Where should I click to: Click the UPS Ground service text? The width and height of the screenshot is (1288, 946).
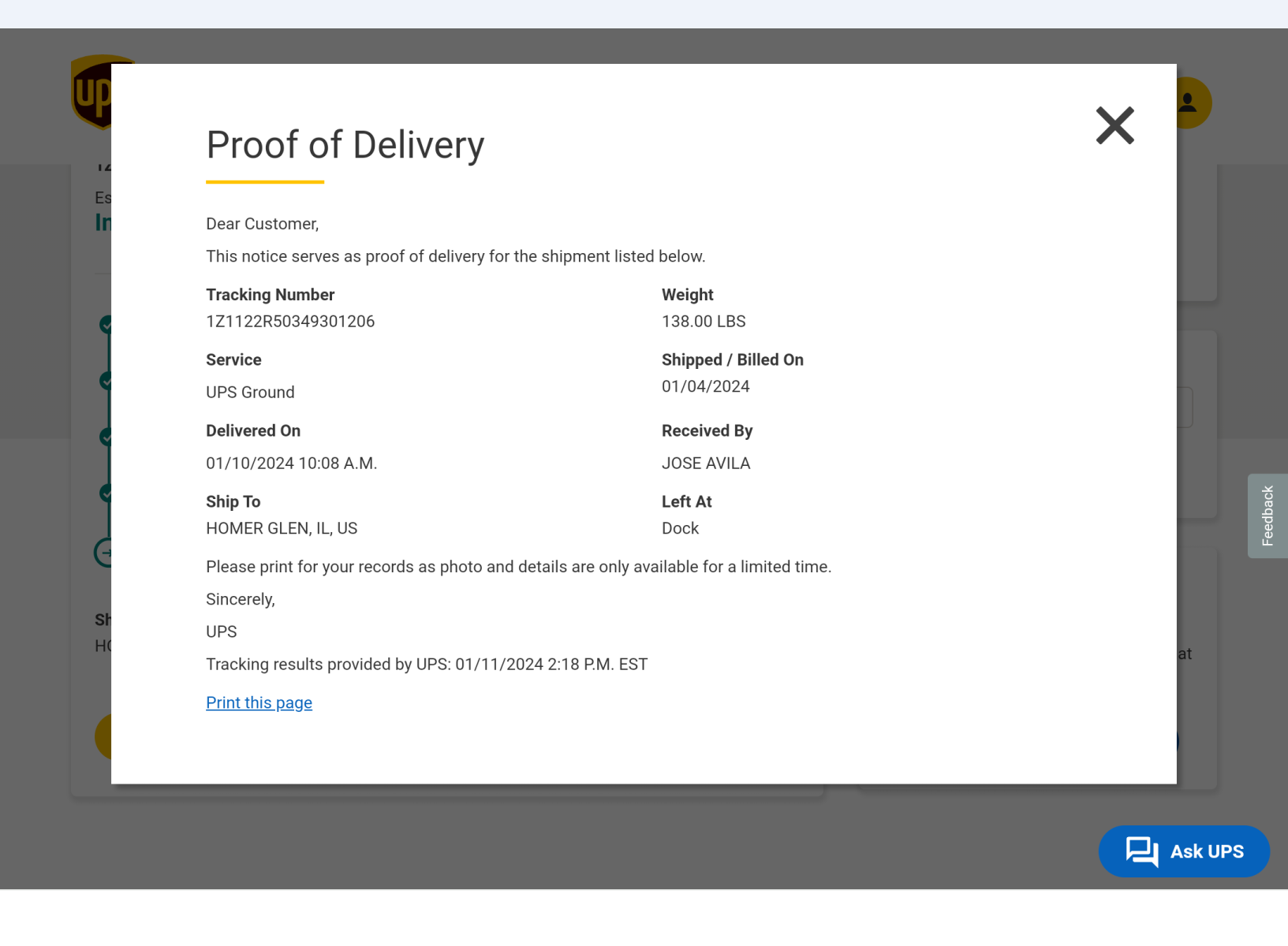(x=250, y=393)
